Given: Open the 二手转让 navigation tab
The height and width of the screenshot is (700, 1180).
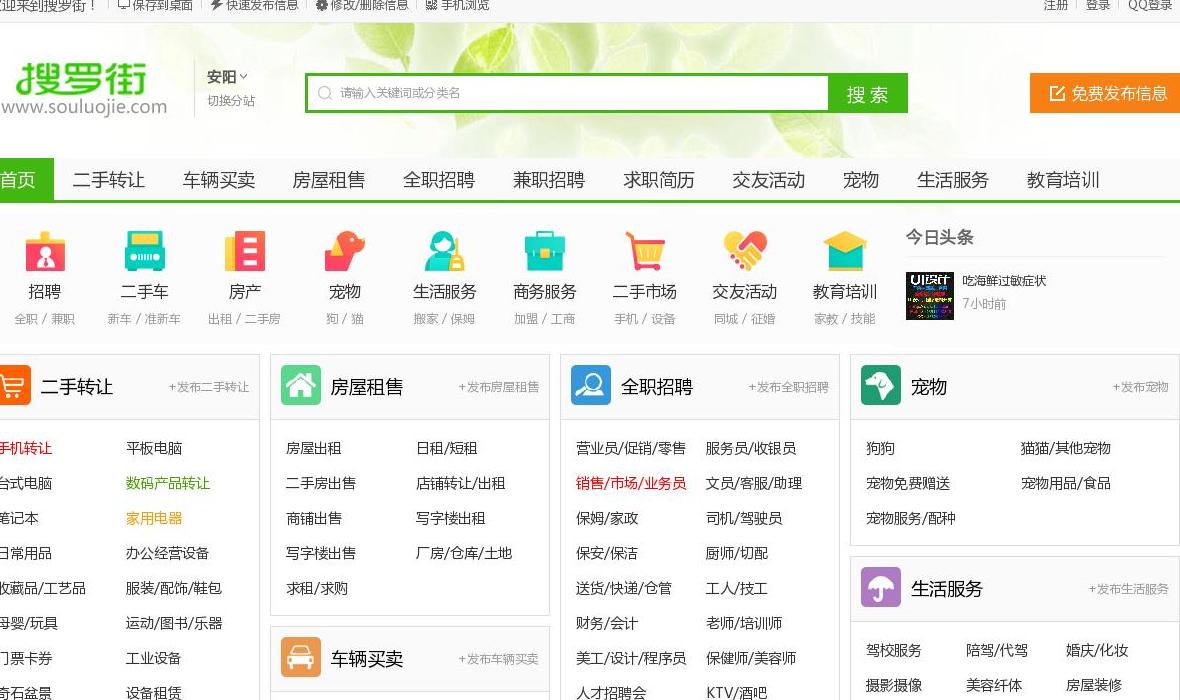Looking at the screenshot, I should click(108, 180).
